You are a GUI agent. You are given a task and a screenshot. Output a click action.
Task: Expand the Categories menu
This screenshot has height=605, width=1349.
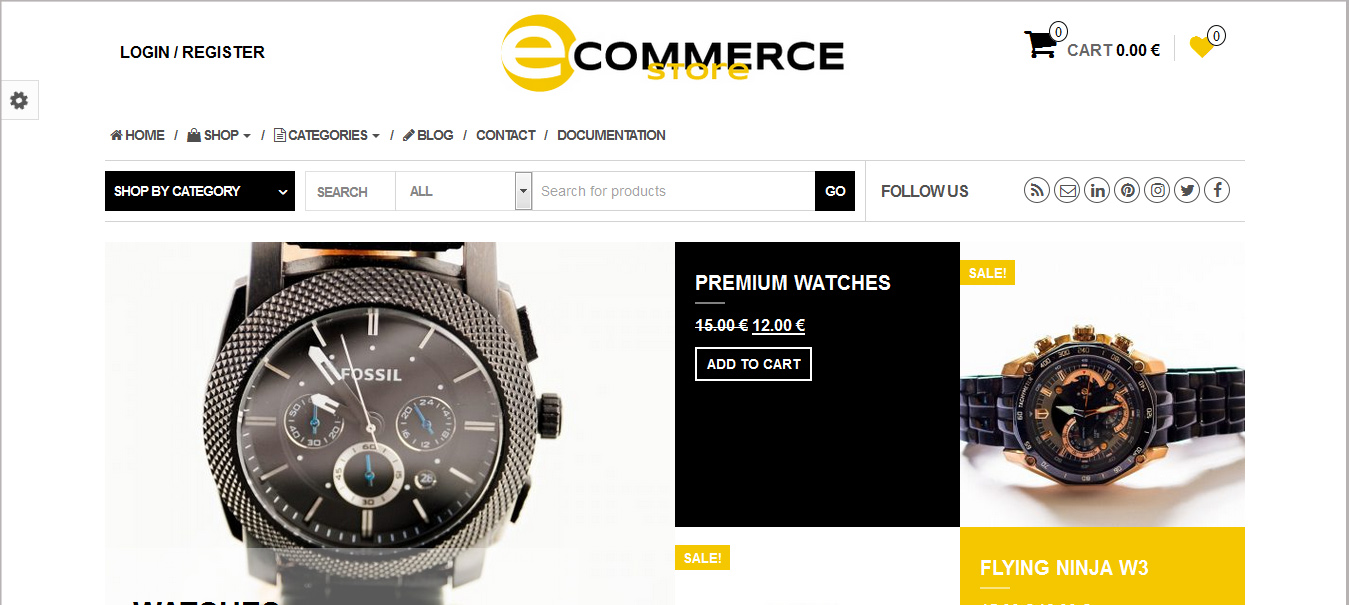(327, 135)
